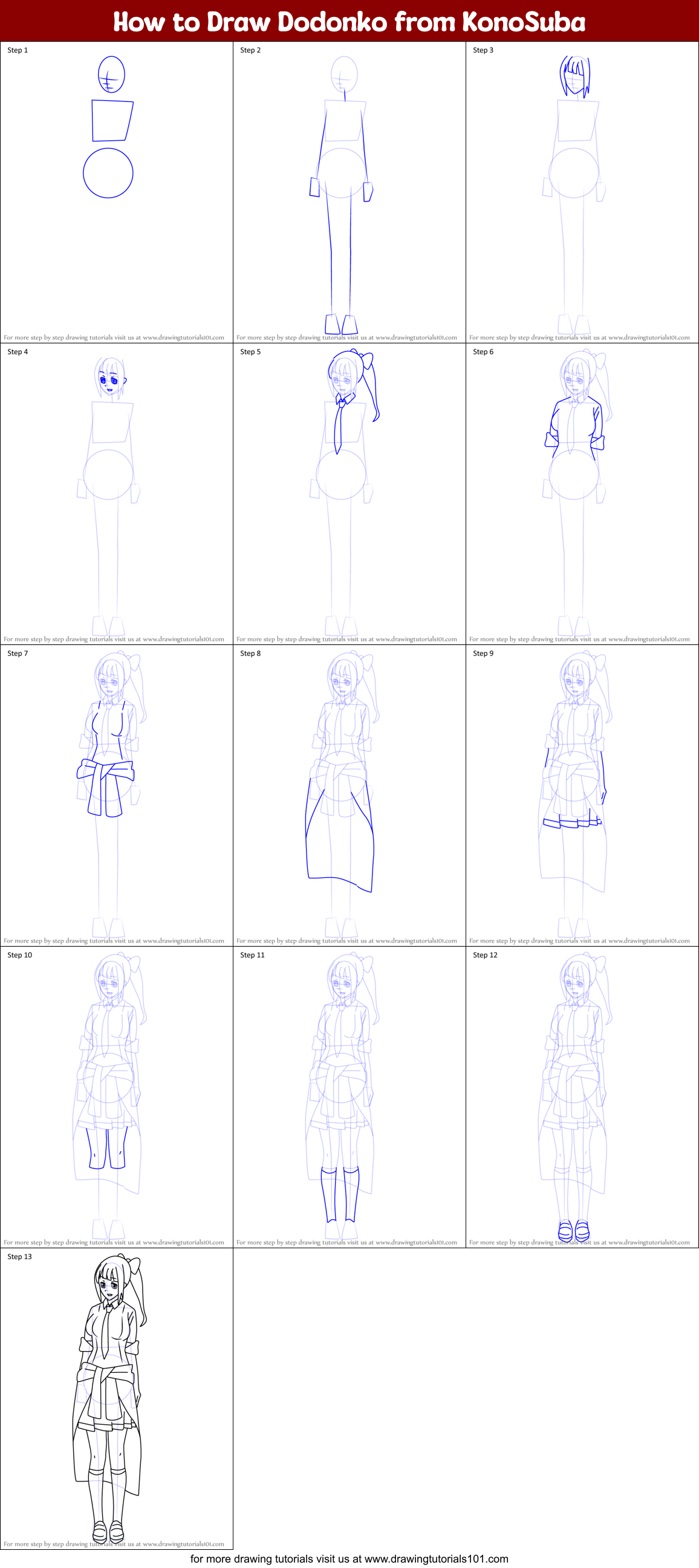The width and height of the screenshot is (699, 1568).
Task: Click the Step 13 panel 'For more step by step' caption
Action: tap(114, 1544)
